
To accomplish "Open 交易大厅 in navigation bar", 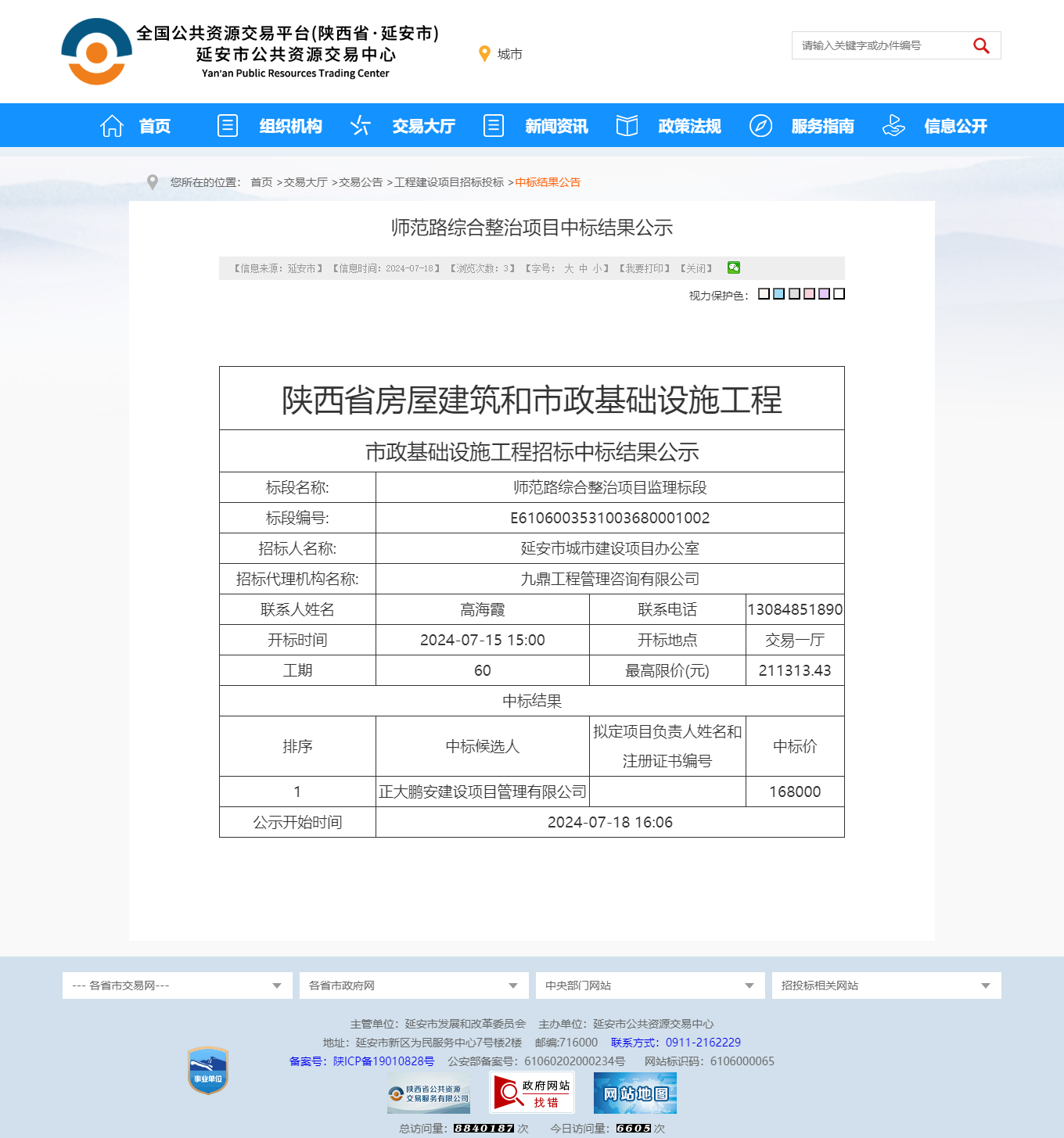I will 422,126.
